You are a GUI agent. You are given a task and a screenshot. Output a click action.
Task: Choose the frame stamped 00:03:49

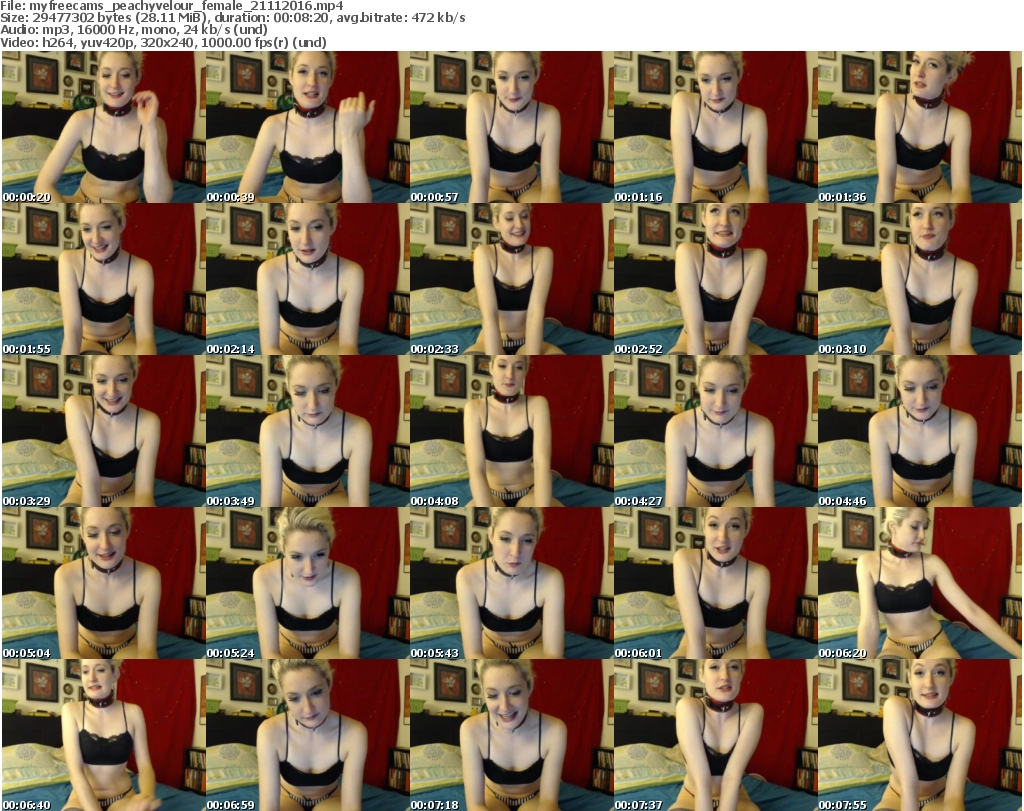(x=308, y=432)
